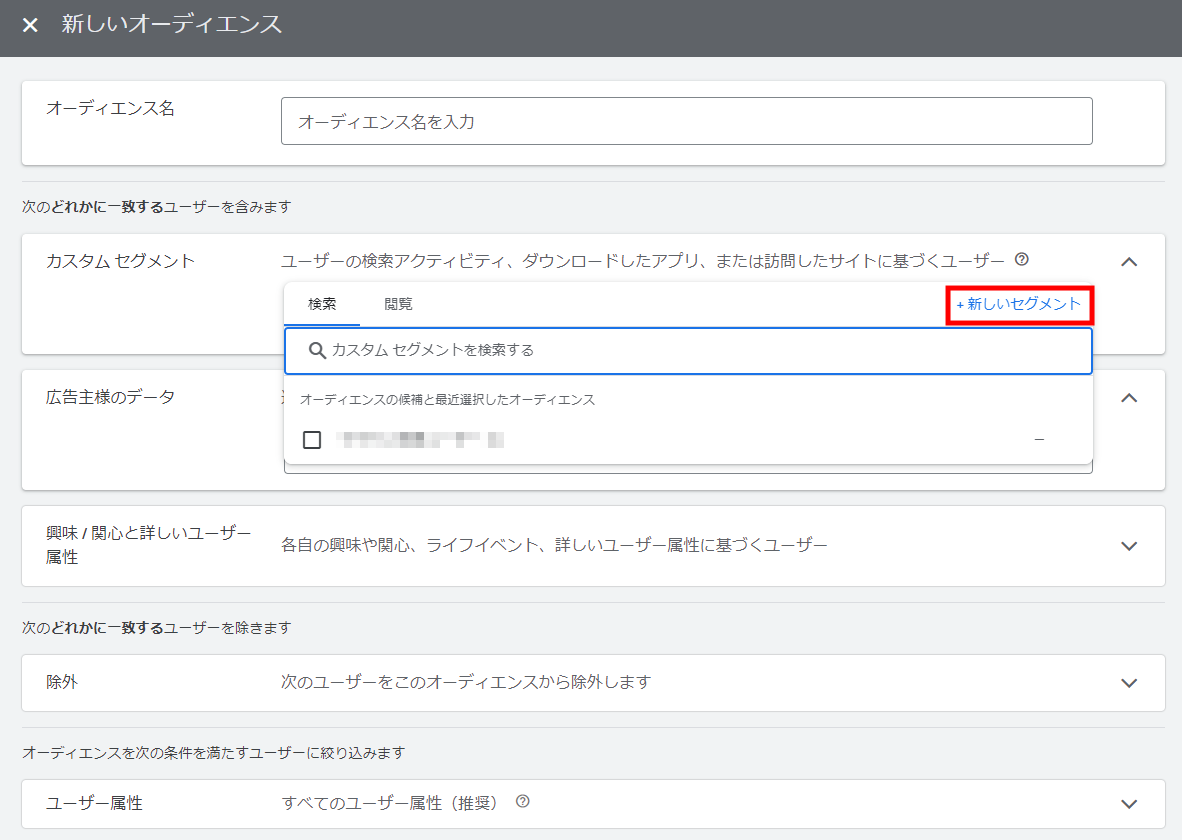Screen dimensions: 1182x840
Task: Collapse the カスタム セグメント section chevron
Action: 1129,262
